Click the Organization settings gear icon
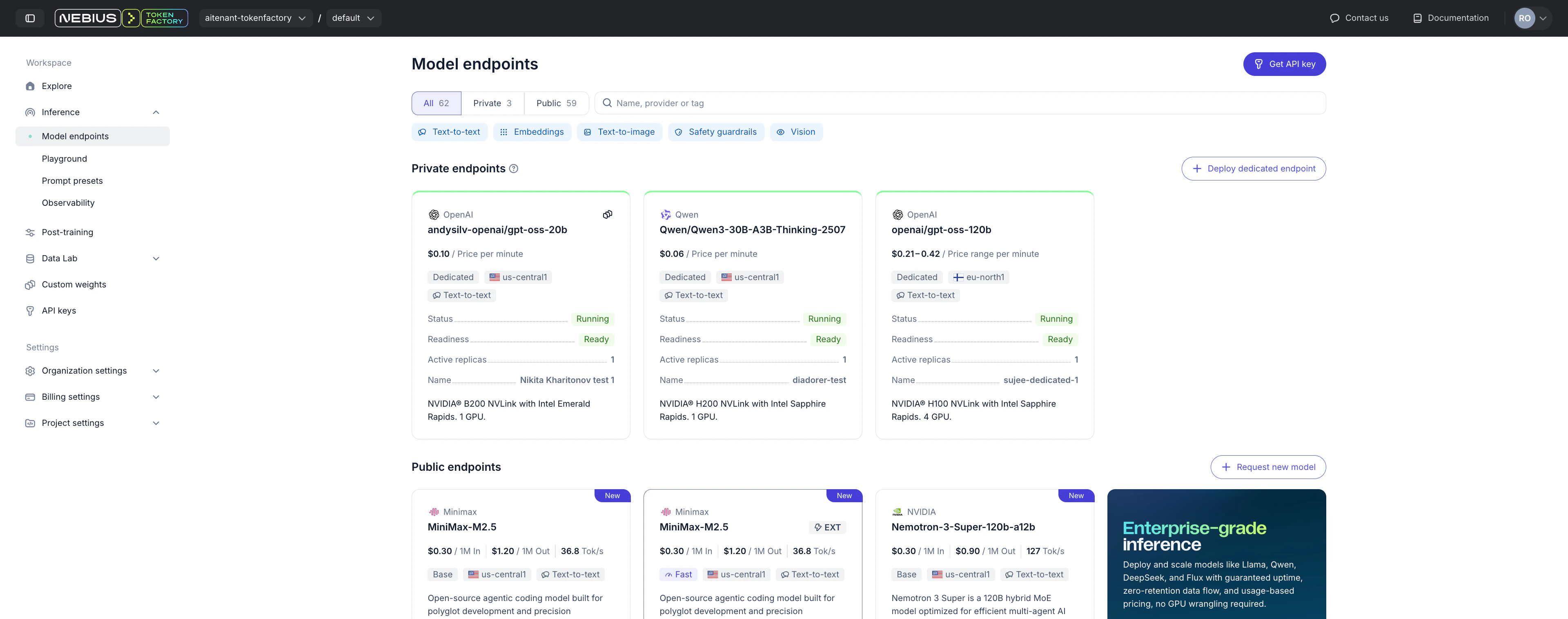Image resolution: width=1568 pixels, height=619 pixels. pyautogui.click(x=30, y=371)
